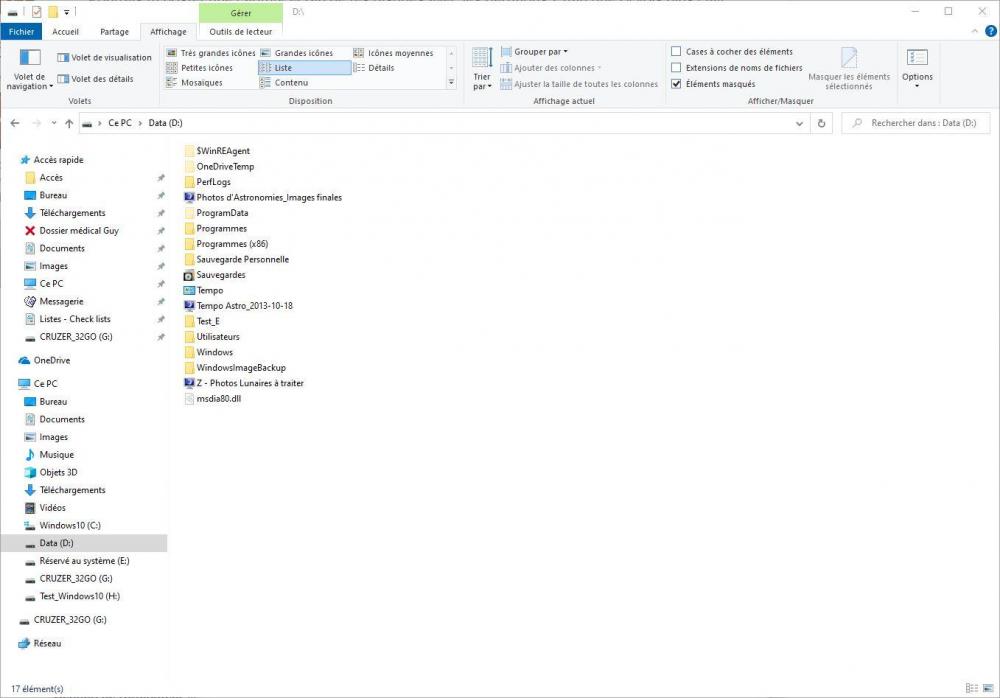This screenshot has height=698, width=1000.
Task: Uncheck Éléments masqués checkbox
Action: [x=676, y=84]
